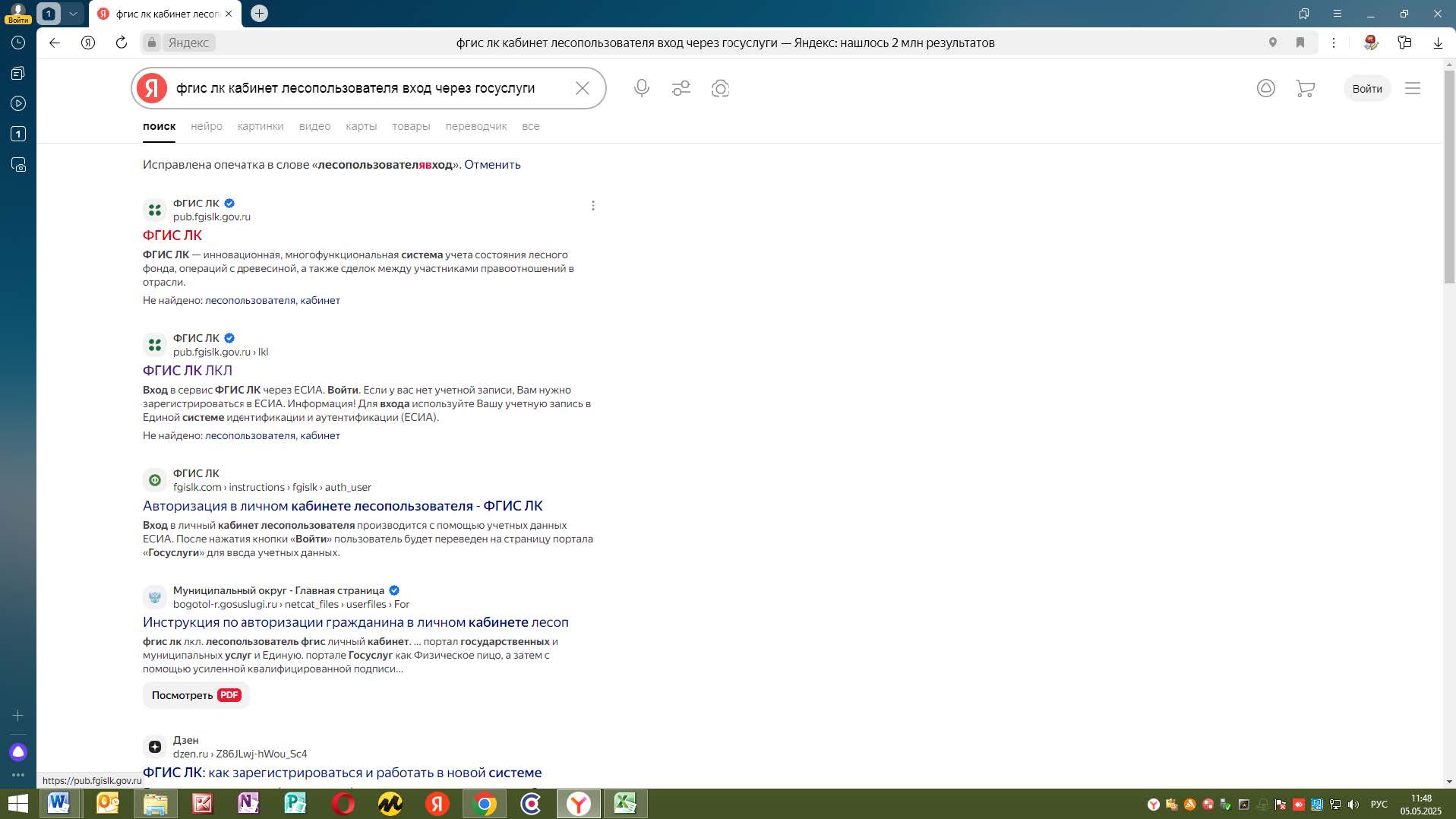1456x819 pixels.
Task: Click the location pin icon in address bar
Action: (1273, 43)
